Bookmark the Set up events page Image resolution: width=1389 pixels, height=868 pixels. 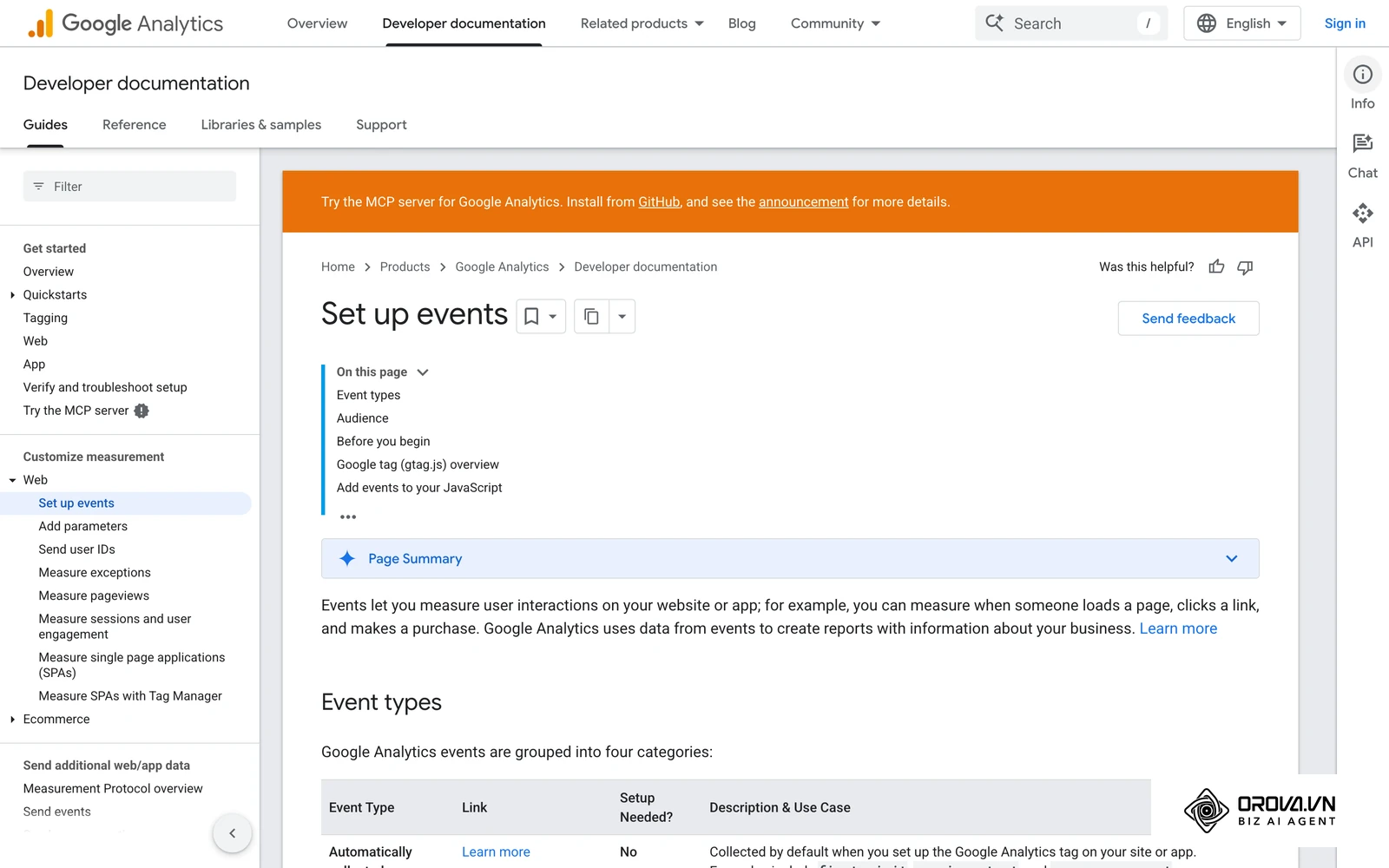click(x=531, y=317)
